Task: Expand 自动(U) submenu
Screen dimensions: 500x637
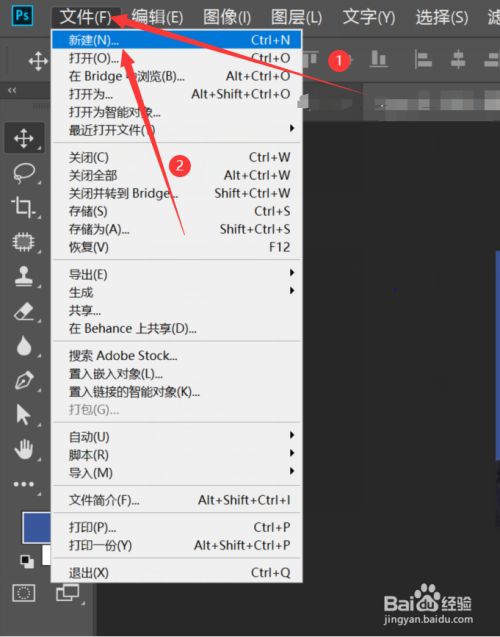Action: (177, 437)
